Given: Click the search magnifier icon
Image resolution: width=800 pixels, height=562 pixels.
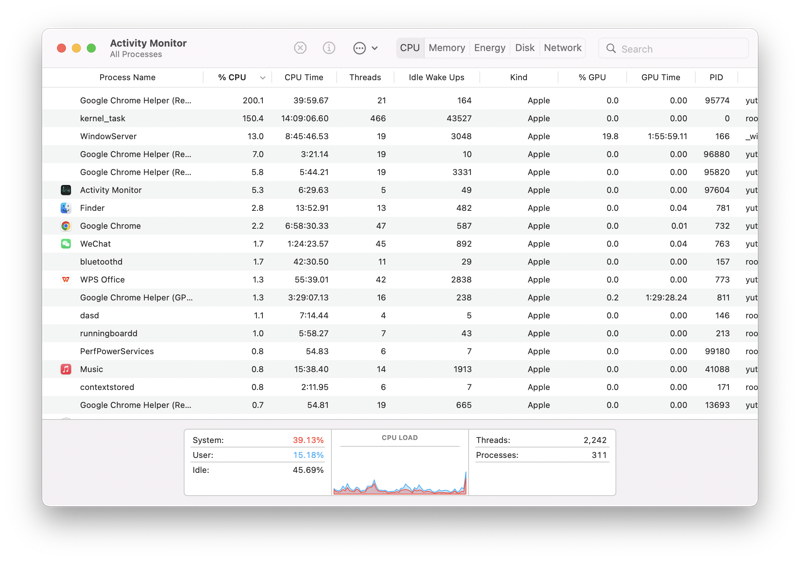Looking at the screenshot, I should (611, 48).
